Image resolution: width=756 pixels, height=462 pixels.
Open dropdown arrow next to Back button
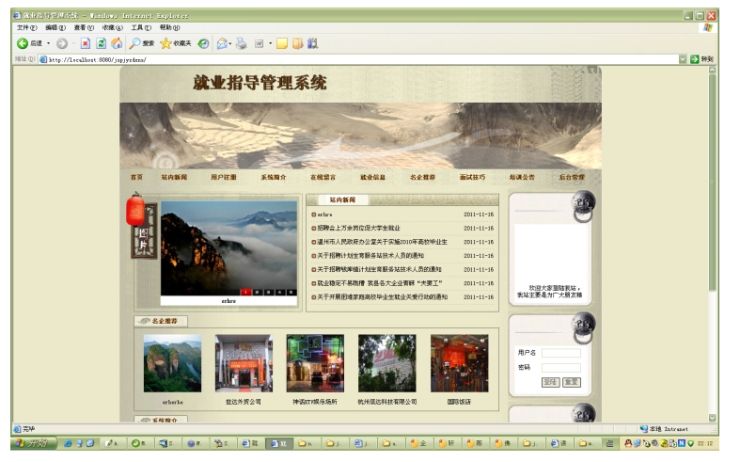point(48,43)
